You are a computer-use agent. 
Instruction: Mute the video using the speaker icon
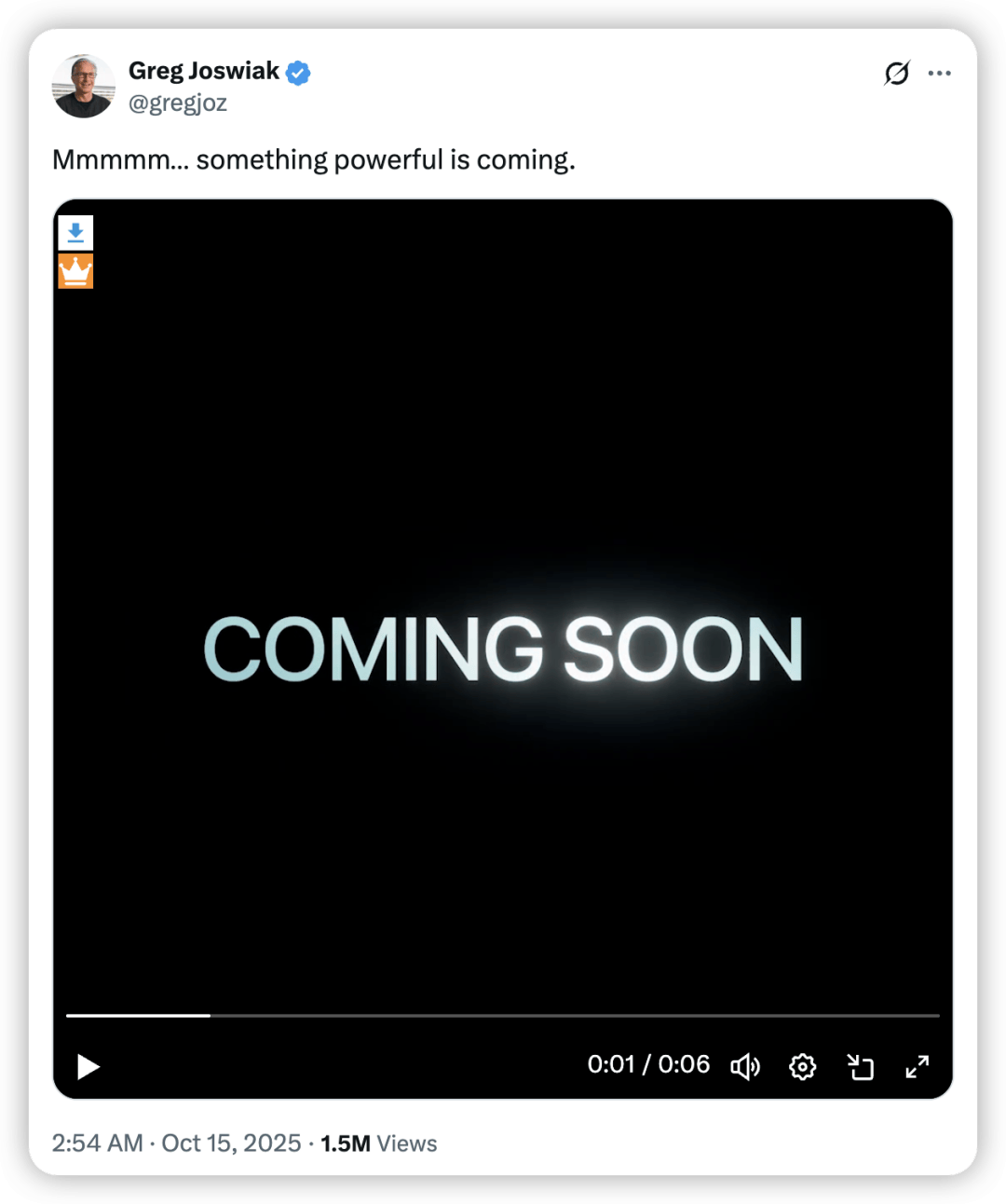744,1066
